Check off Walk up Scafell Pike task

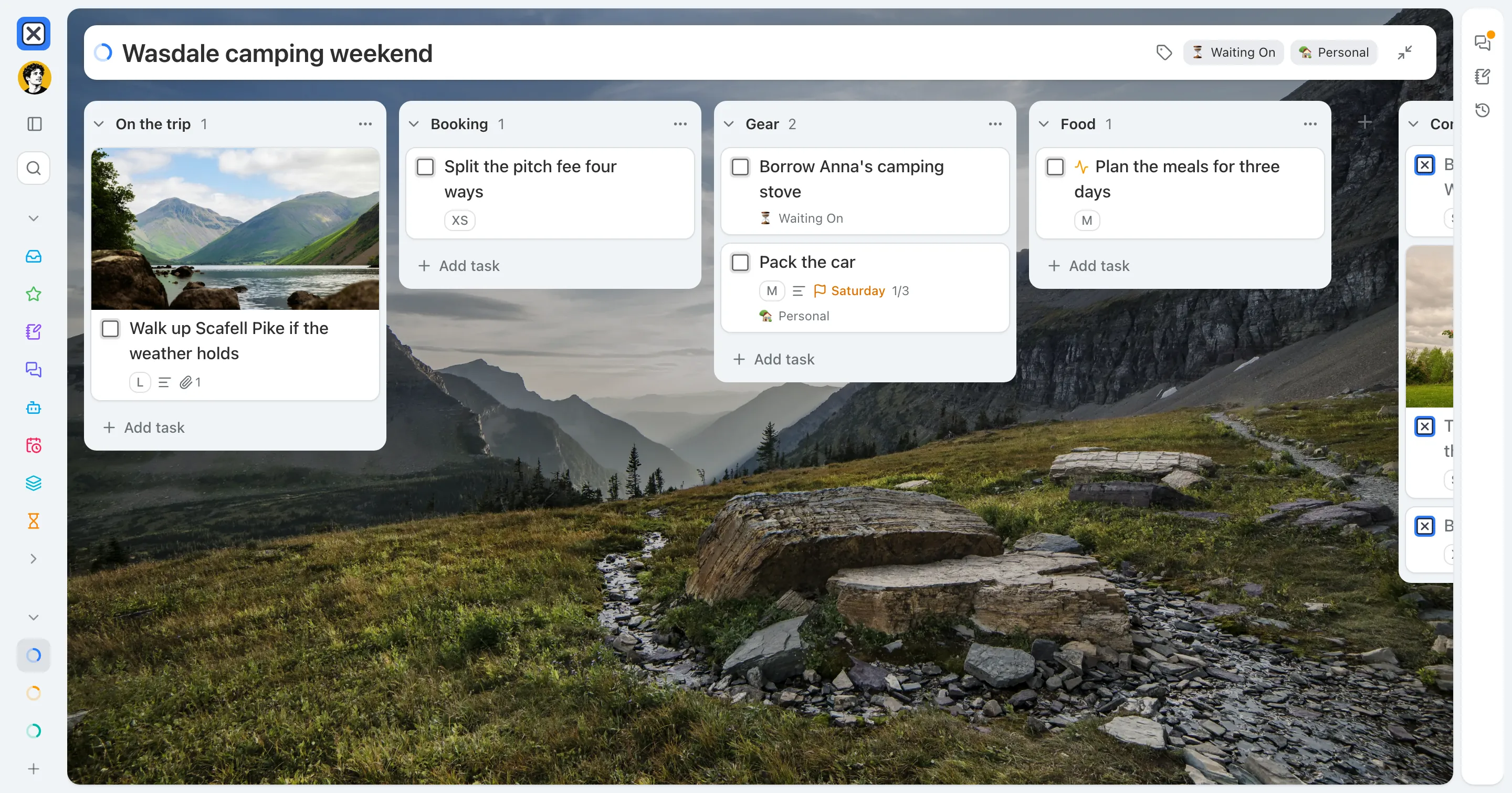point(110,329)
